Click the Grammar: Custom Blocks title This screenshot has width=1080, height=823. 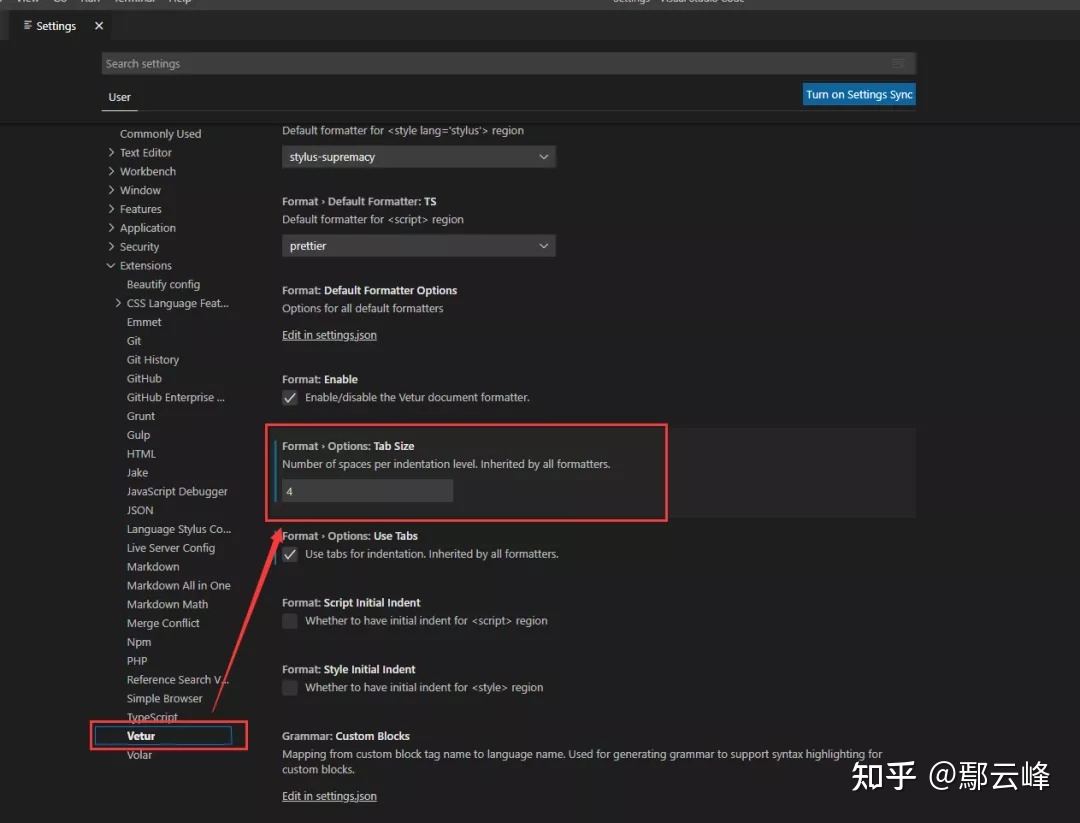(x=346, y=736)
